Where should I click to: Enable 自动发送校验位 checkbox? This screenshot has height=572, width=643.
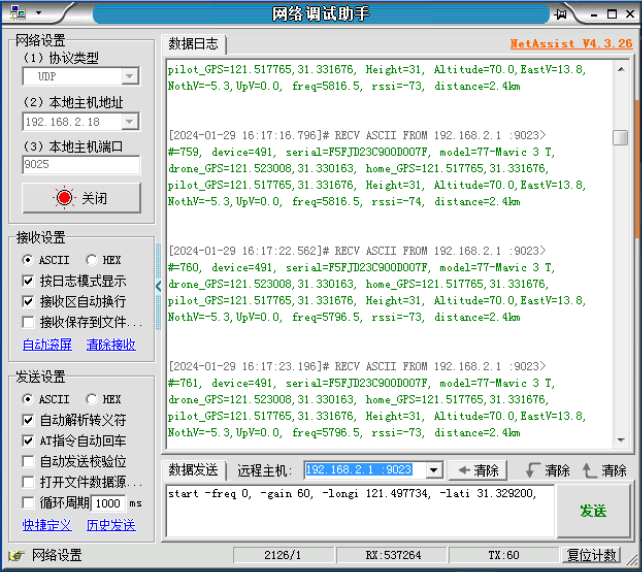[28, 461]
